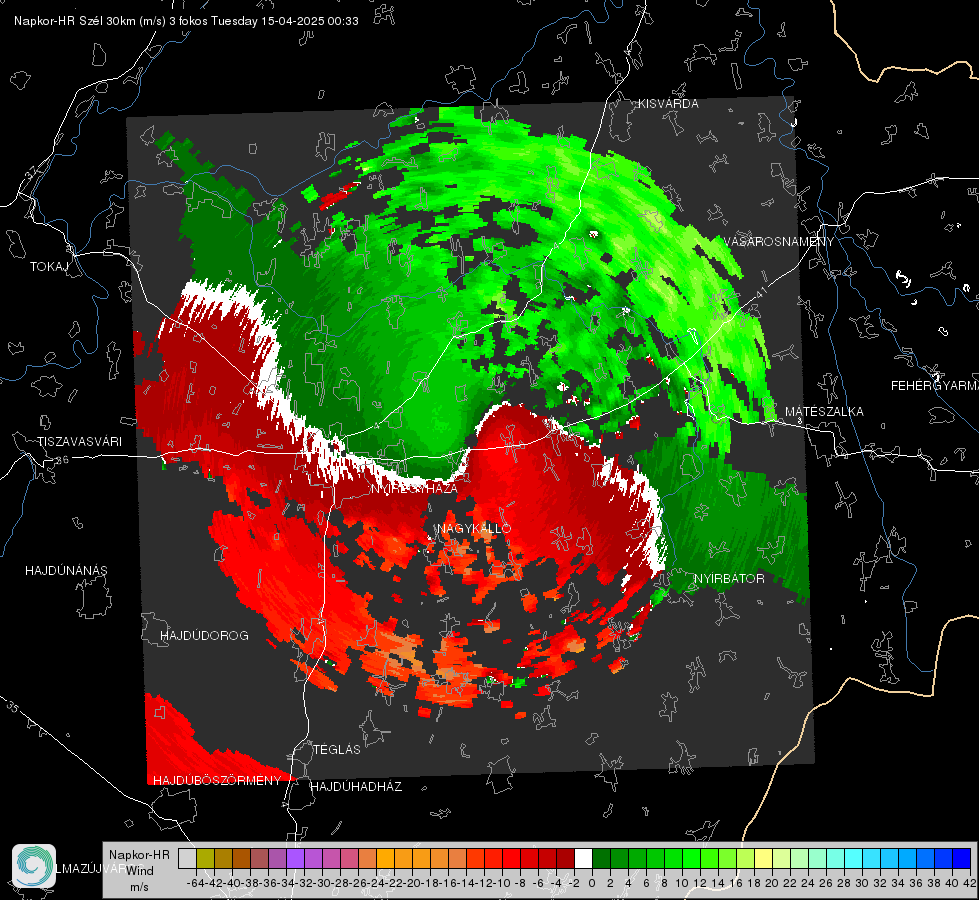Click the -64 value on the legend scale
979x900 pixels.
(x=196, y=883)
